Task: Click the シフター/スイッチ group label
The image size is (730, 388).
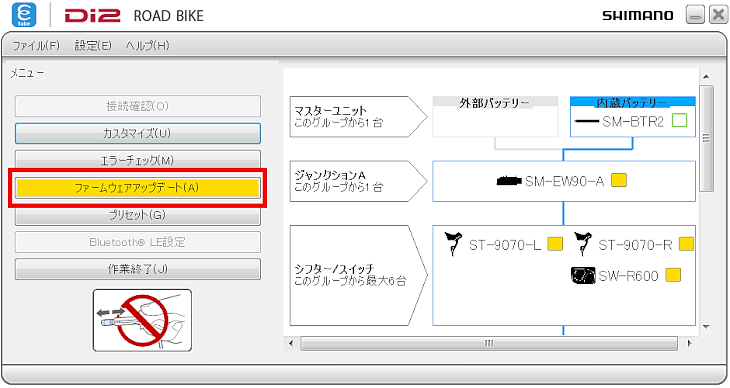Action: point(358,275)
